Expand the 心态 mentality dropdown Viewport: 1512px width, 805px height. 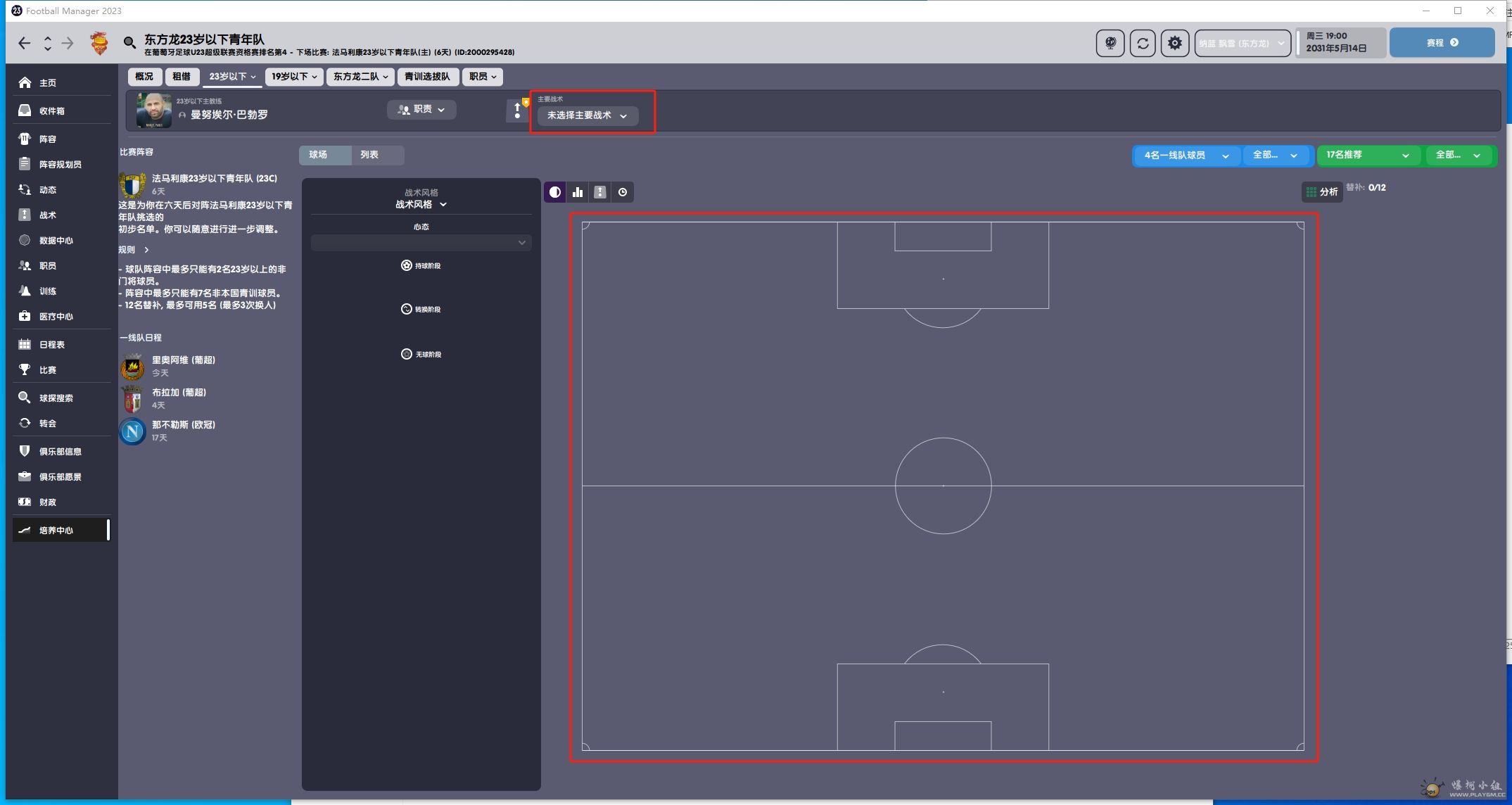pos(421,243)
